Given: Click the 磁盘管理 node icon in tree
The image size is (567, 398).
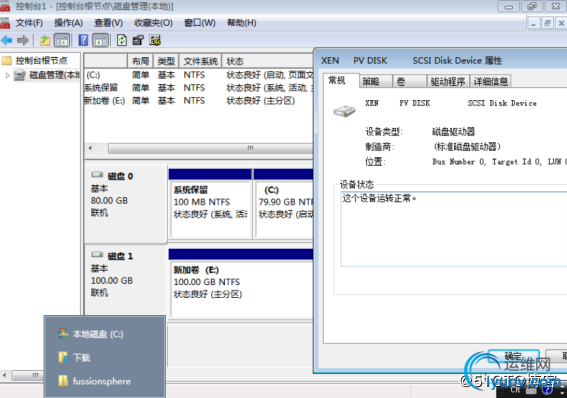Looking at the screenshot, I should pos(20,75).
